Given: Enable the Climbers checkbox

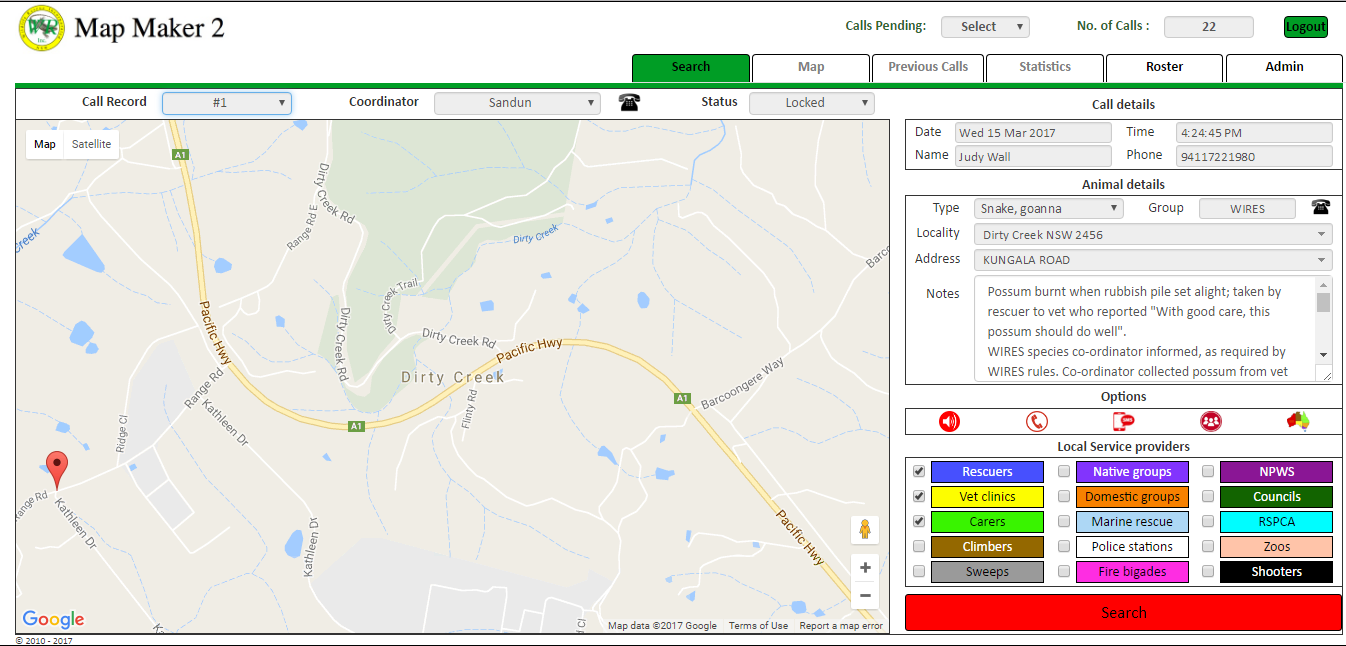Looking at the screenshot, I should pyautogui.click(x=919, y=546).
